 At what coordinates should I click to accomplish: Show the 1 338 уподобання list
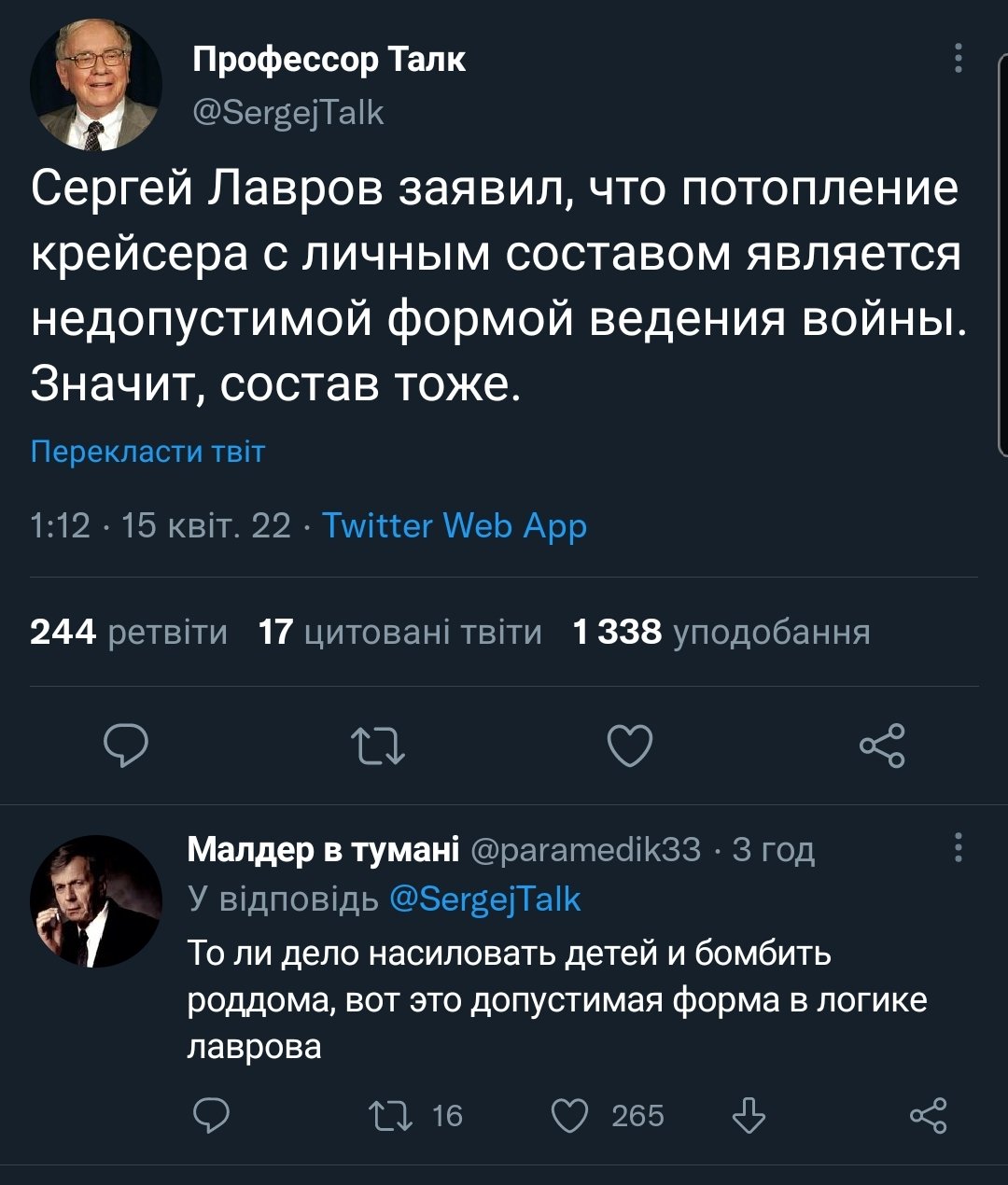coord(721,633)
